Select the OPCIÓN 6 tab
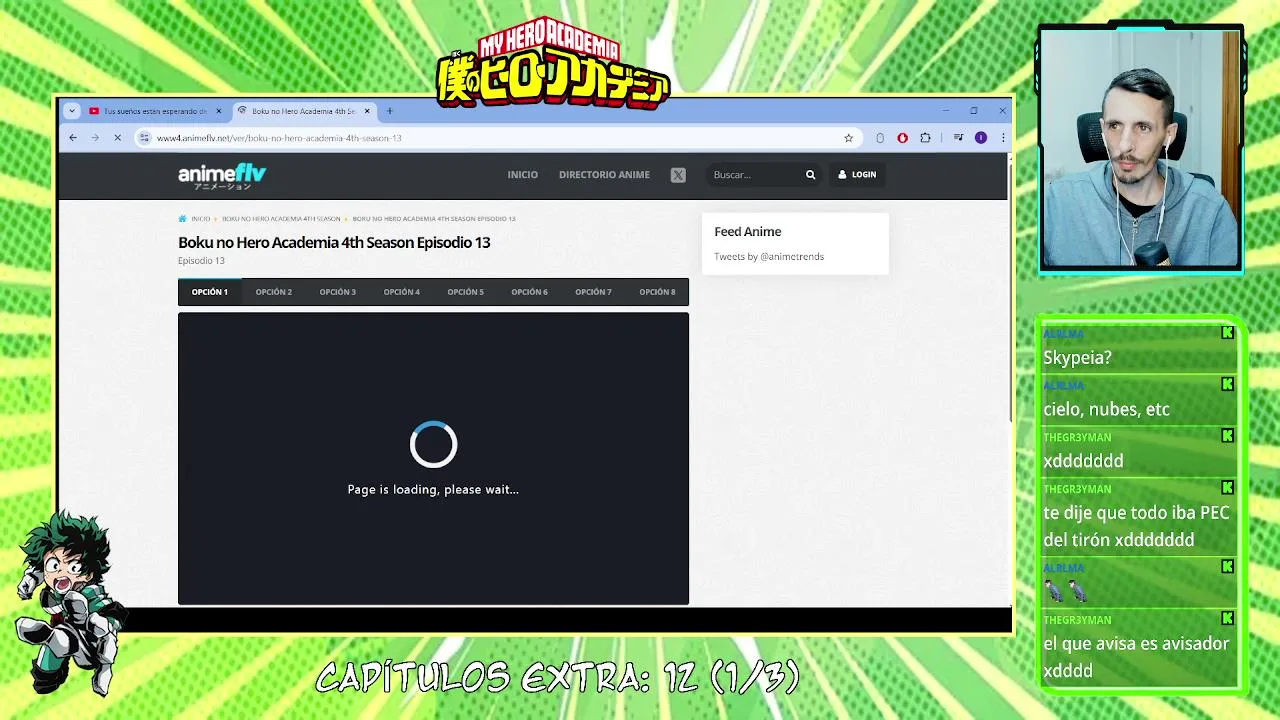The height and width of the screenshot is (720, 1280). [x=530, y=292]
